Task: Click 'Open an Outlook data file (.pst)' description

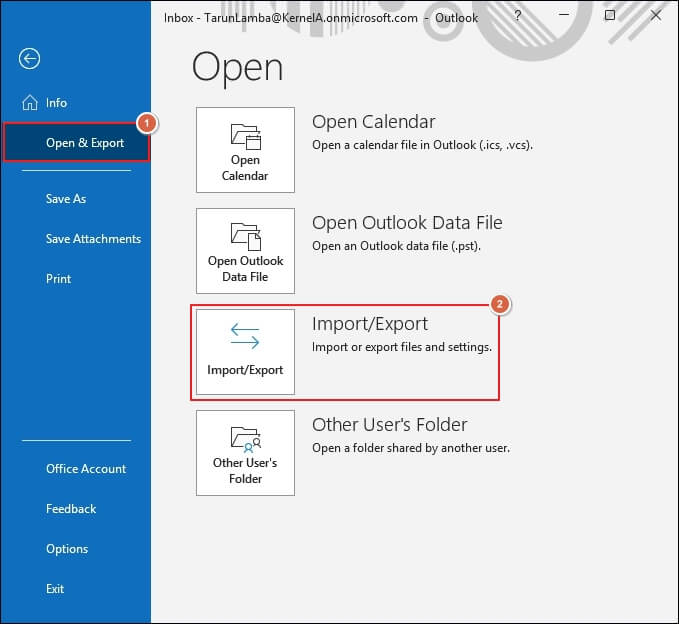Action: 396,246
